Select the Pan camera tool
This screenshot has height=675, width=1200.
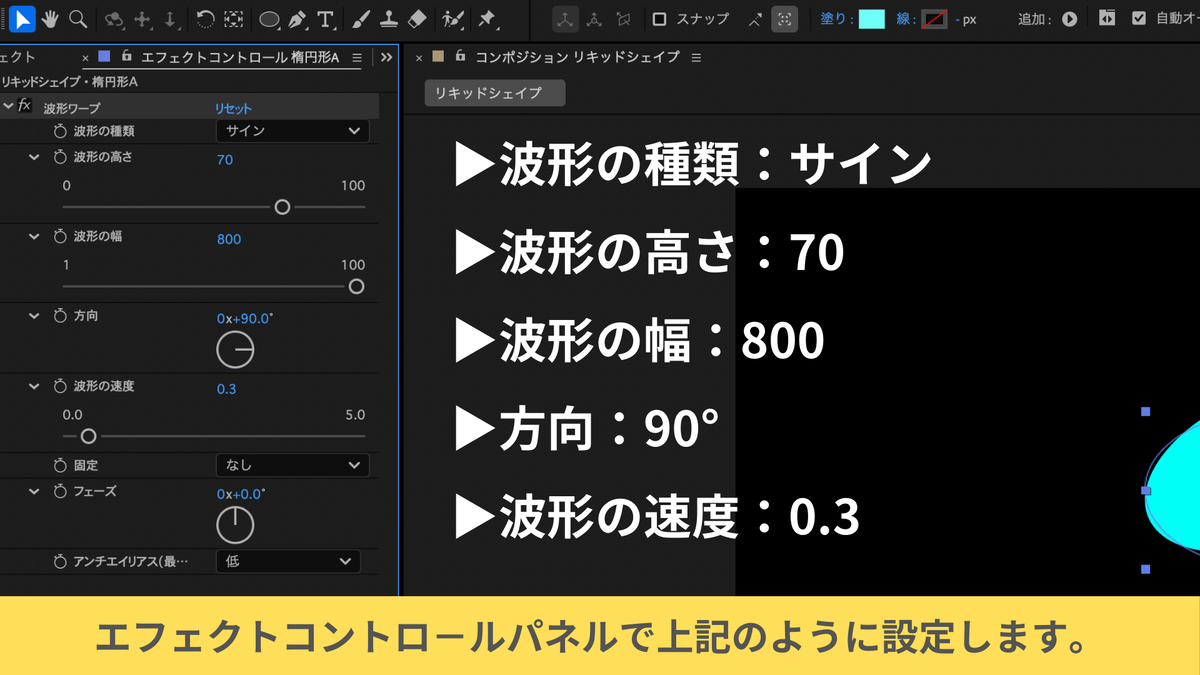click(x=143, y=19)
